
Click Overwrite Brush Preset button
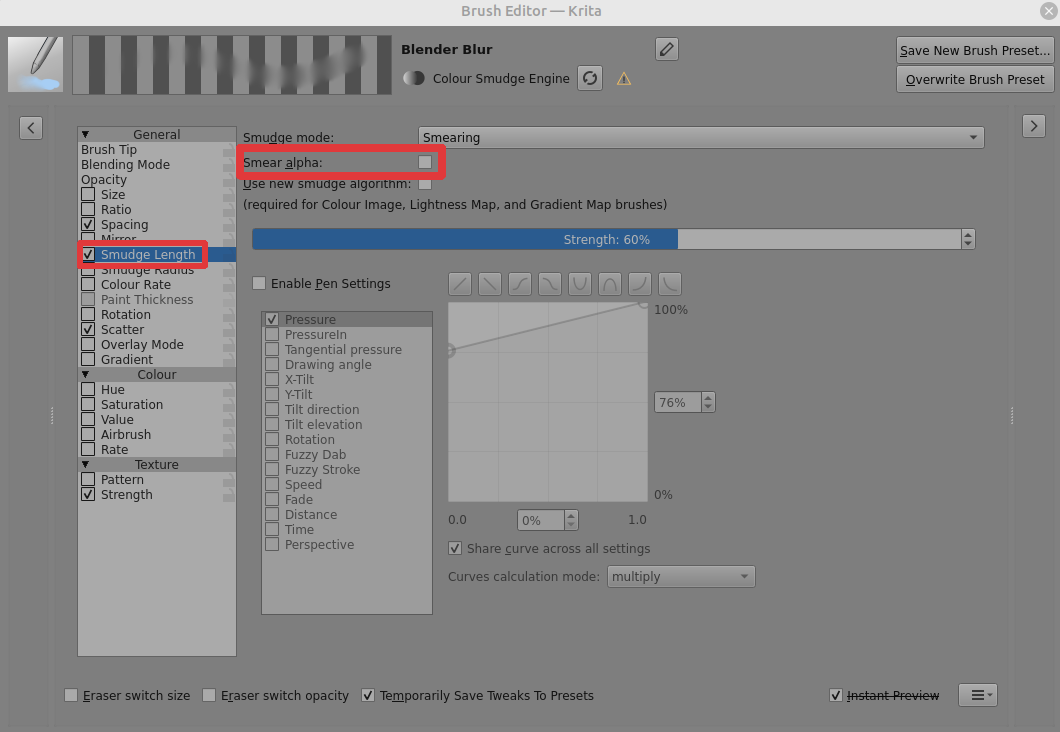[975, 79]
